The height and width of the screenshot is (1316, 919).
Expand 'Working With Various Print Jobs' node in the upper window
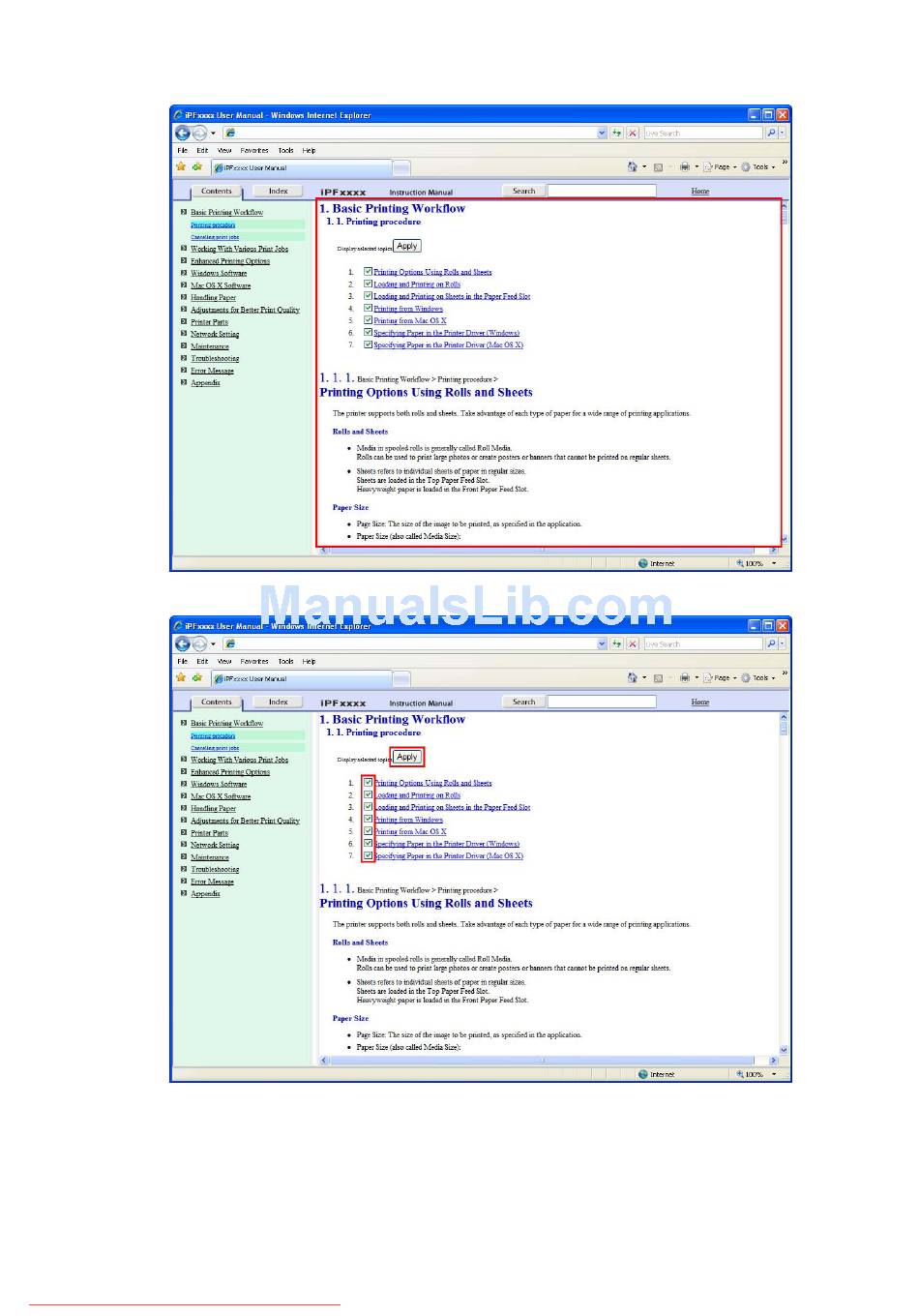(184, 249)
